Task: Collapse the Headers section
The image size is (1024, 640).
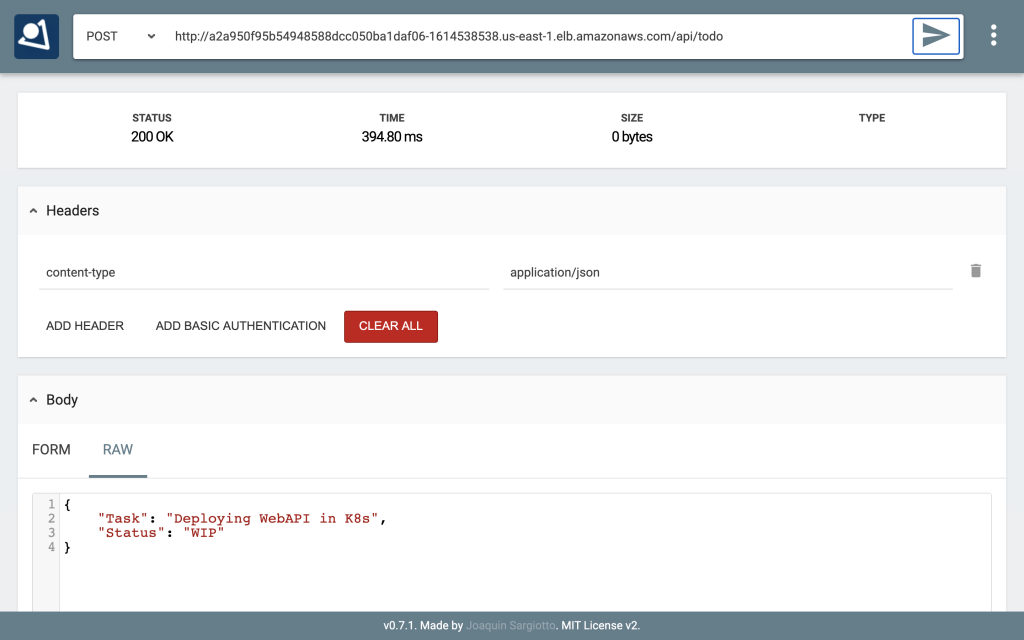Action: (35, 210)
